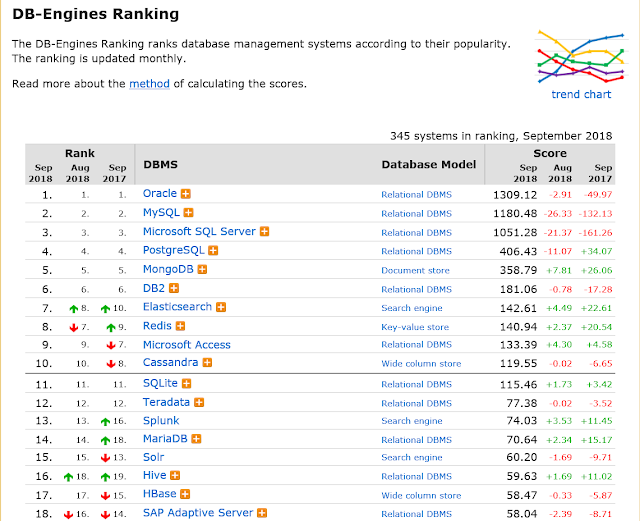Open the Redis link
The width and height of the screenshot is (640, 521).
coord(157,326)
